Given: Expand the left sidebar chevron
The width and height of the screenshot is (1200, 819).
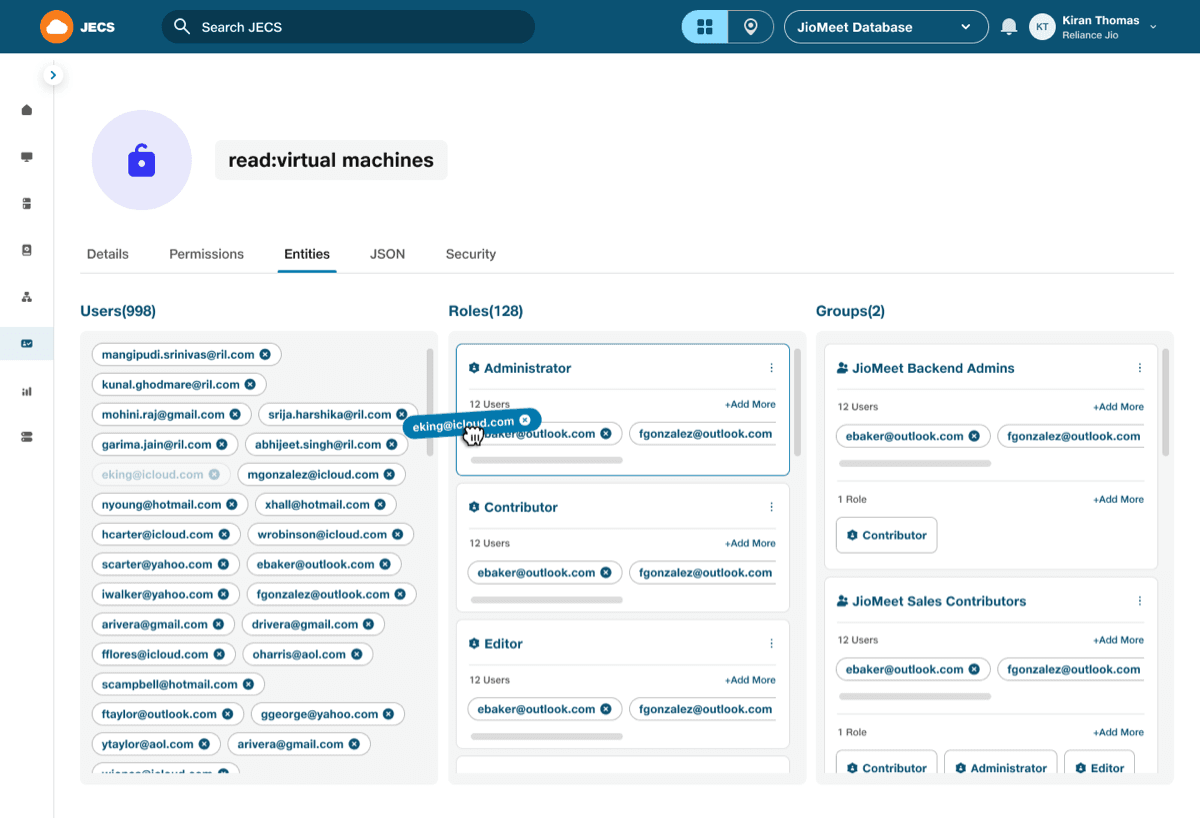Looking at the screenshot, I should coord(53,75).
